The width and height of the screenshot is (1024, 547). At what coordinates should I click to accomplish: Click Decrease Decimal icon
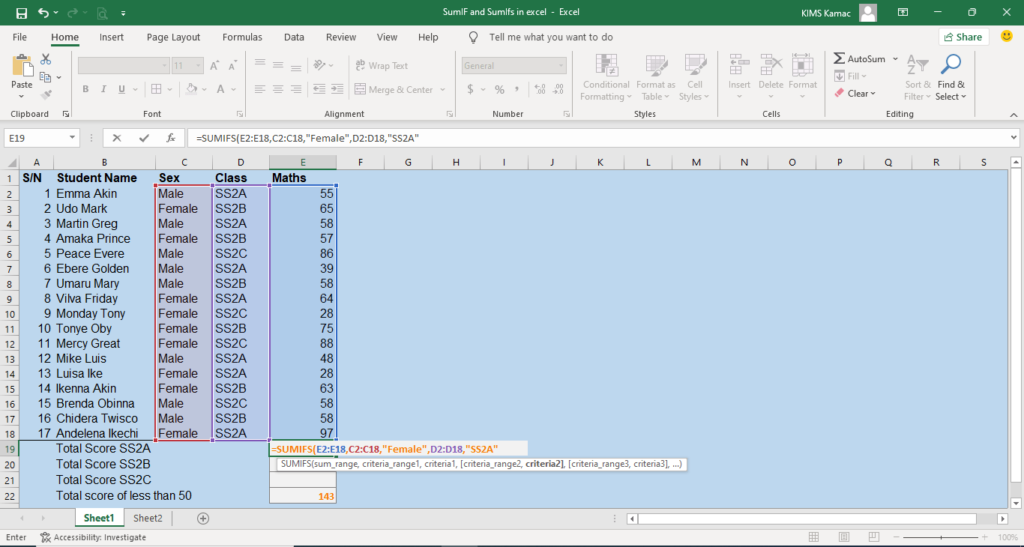[558, 89]
